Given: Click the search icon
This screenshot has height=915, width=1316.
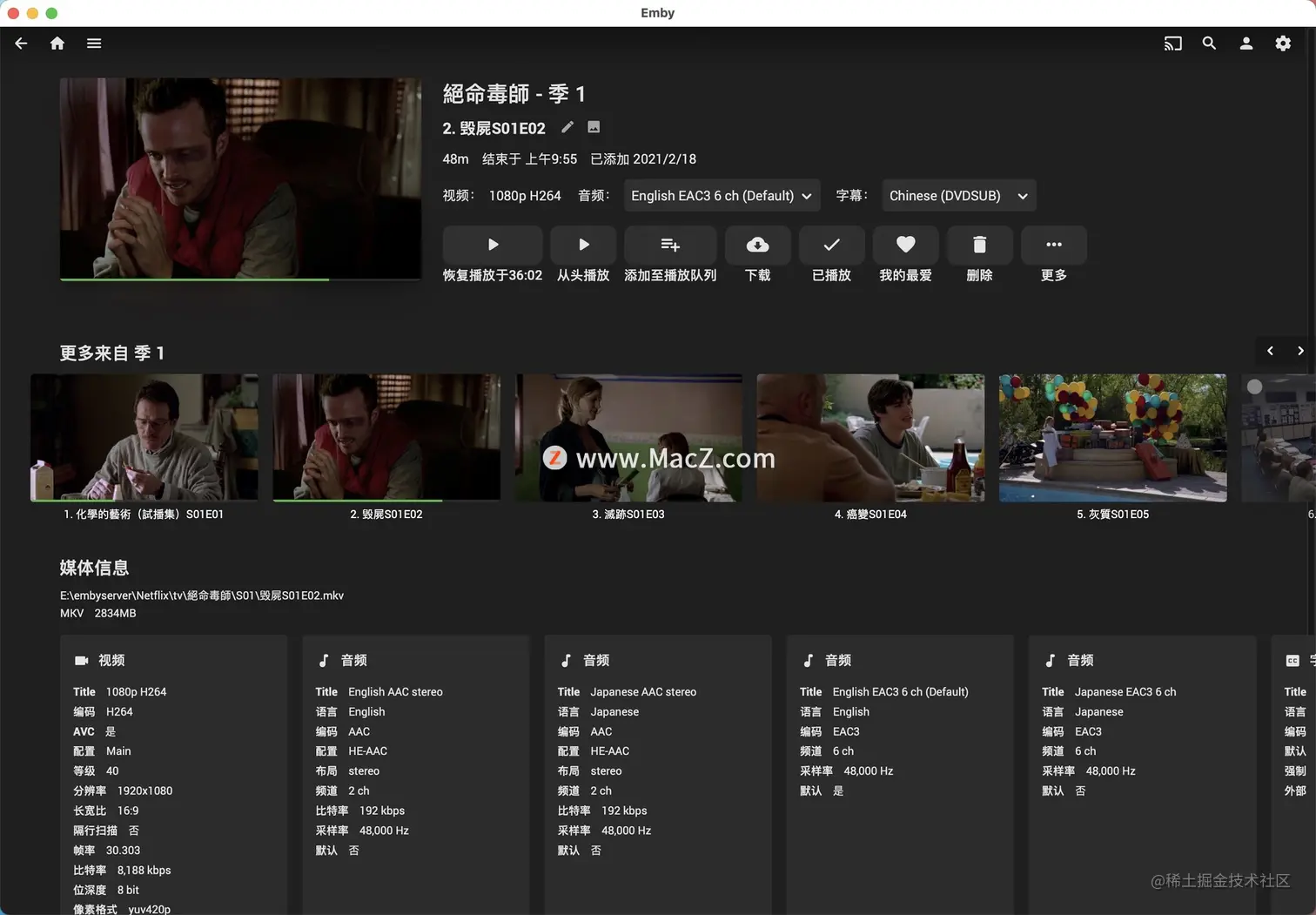Looking at the screenshot, I should click(x=1209, y=43).
